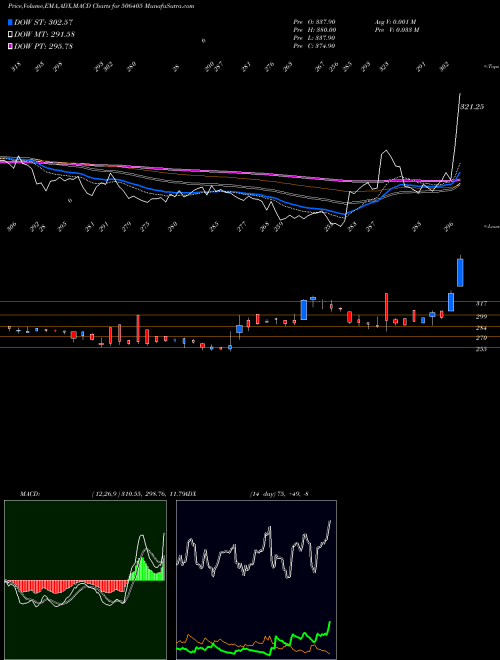Click the ADX indicator chart panel

[x=256, y=580]
